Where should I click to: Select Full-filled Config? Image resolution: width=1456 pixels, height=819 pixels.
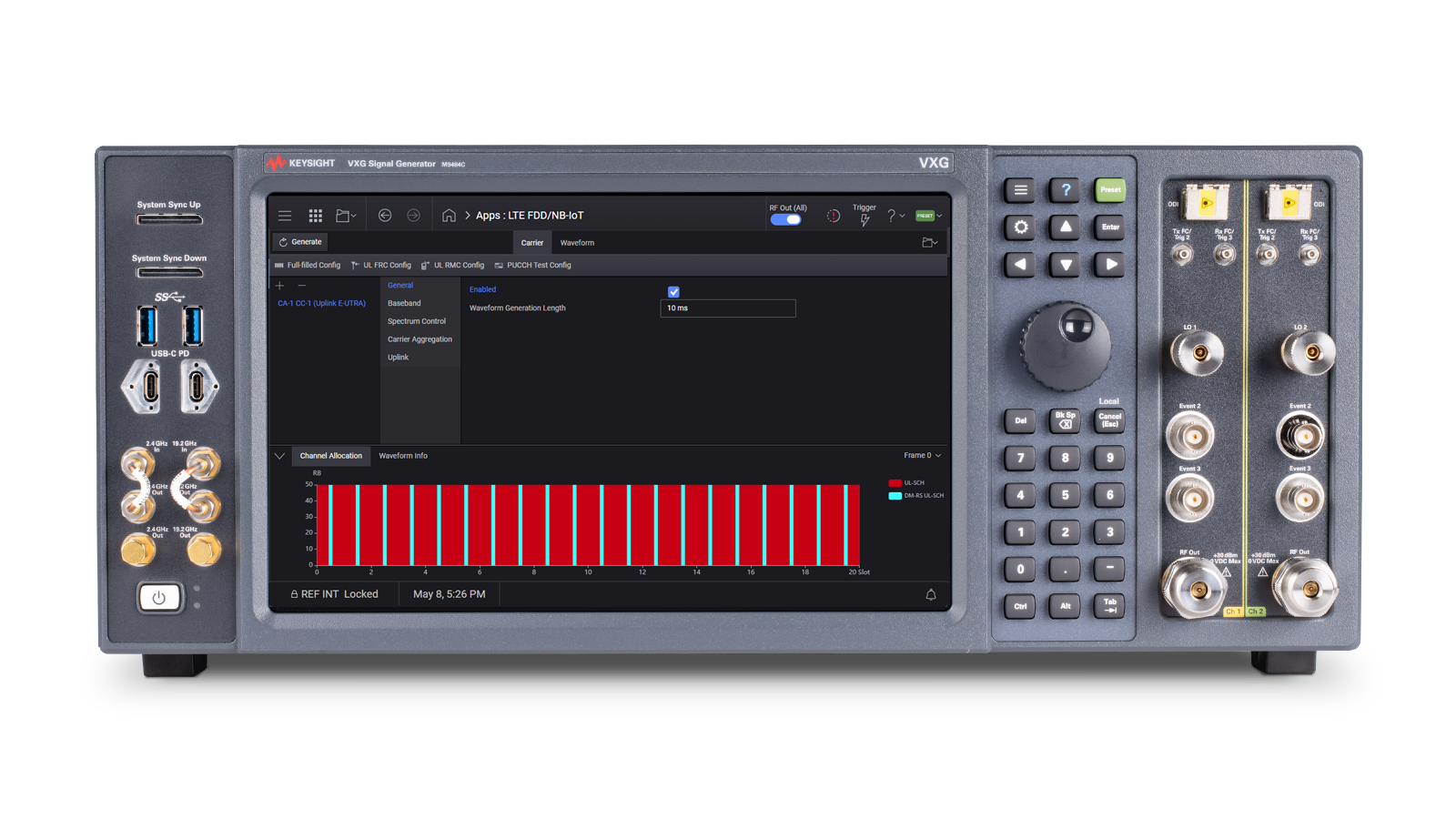pyautogui.click(x=308, y=266)
